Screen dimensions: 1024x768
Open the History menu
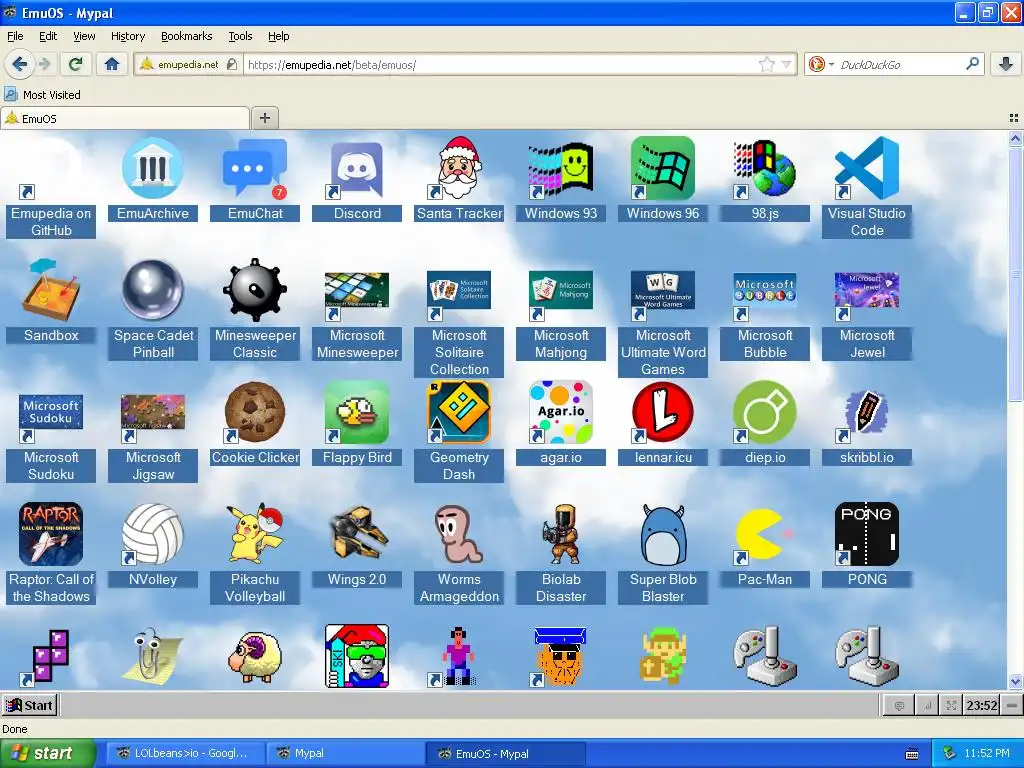pyautogui.click(x=127, y=36)
